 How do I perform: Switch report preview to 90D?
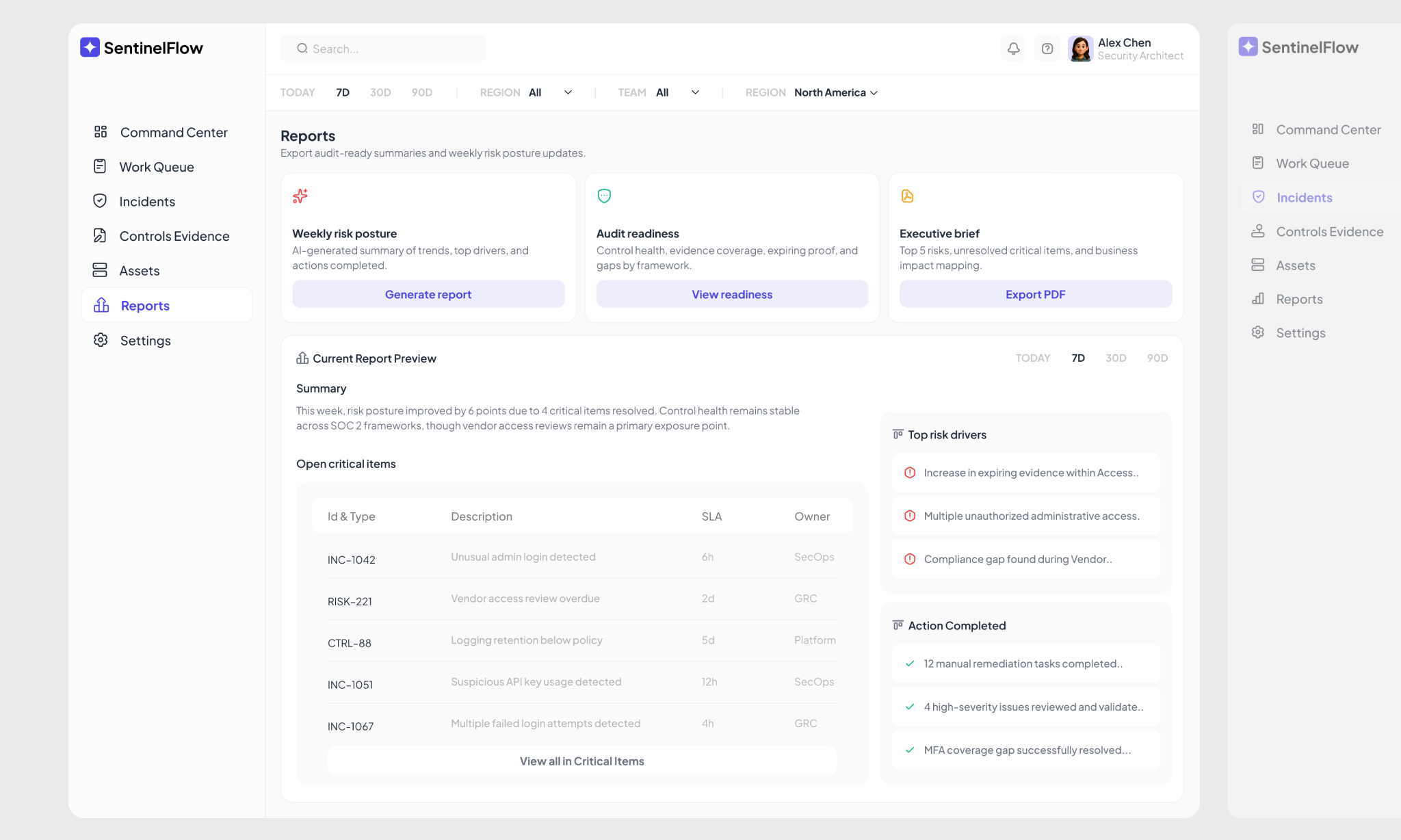(1157, 358)
